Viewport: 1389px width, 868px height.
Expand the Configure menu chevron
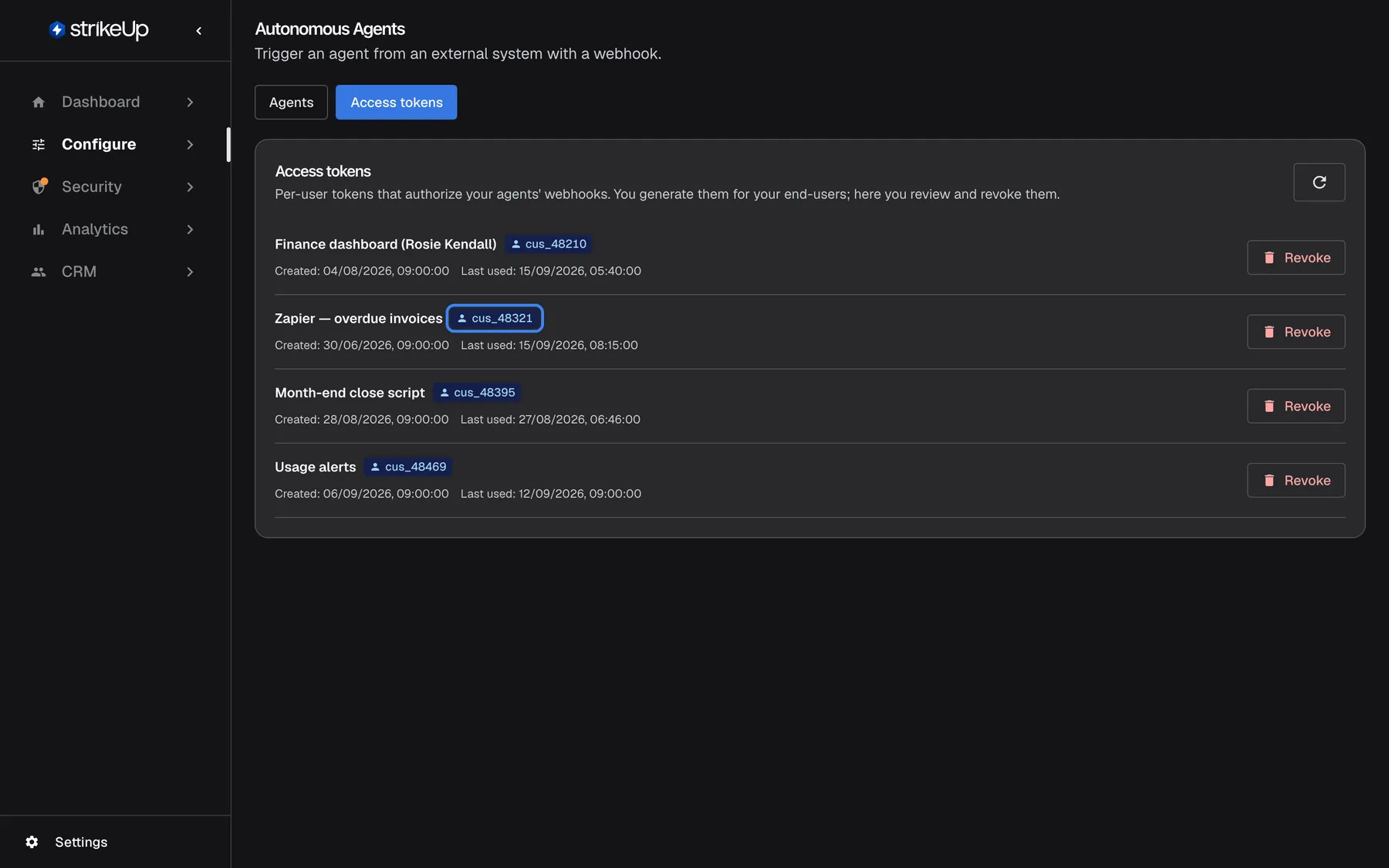click(x=190, y=144)
